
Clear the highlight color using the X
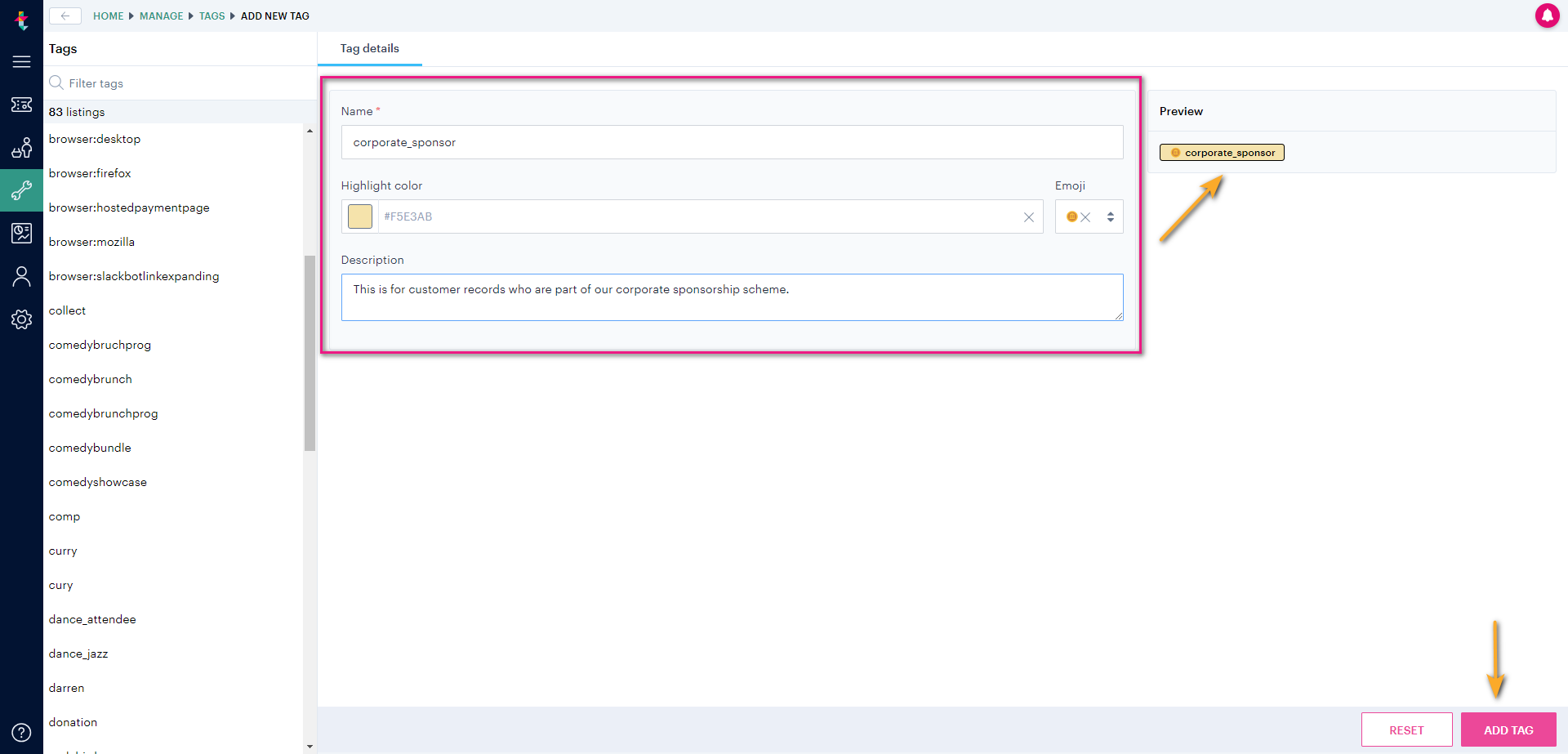(x=1028, y=216)
